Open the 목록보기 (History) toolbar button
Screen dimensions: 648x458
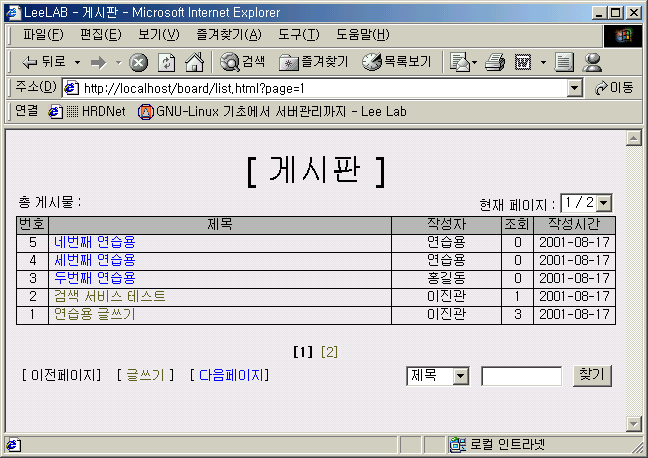(x=397, y=62)
